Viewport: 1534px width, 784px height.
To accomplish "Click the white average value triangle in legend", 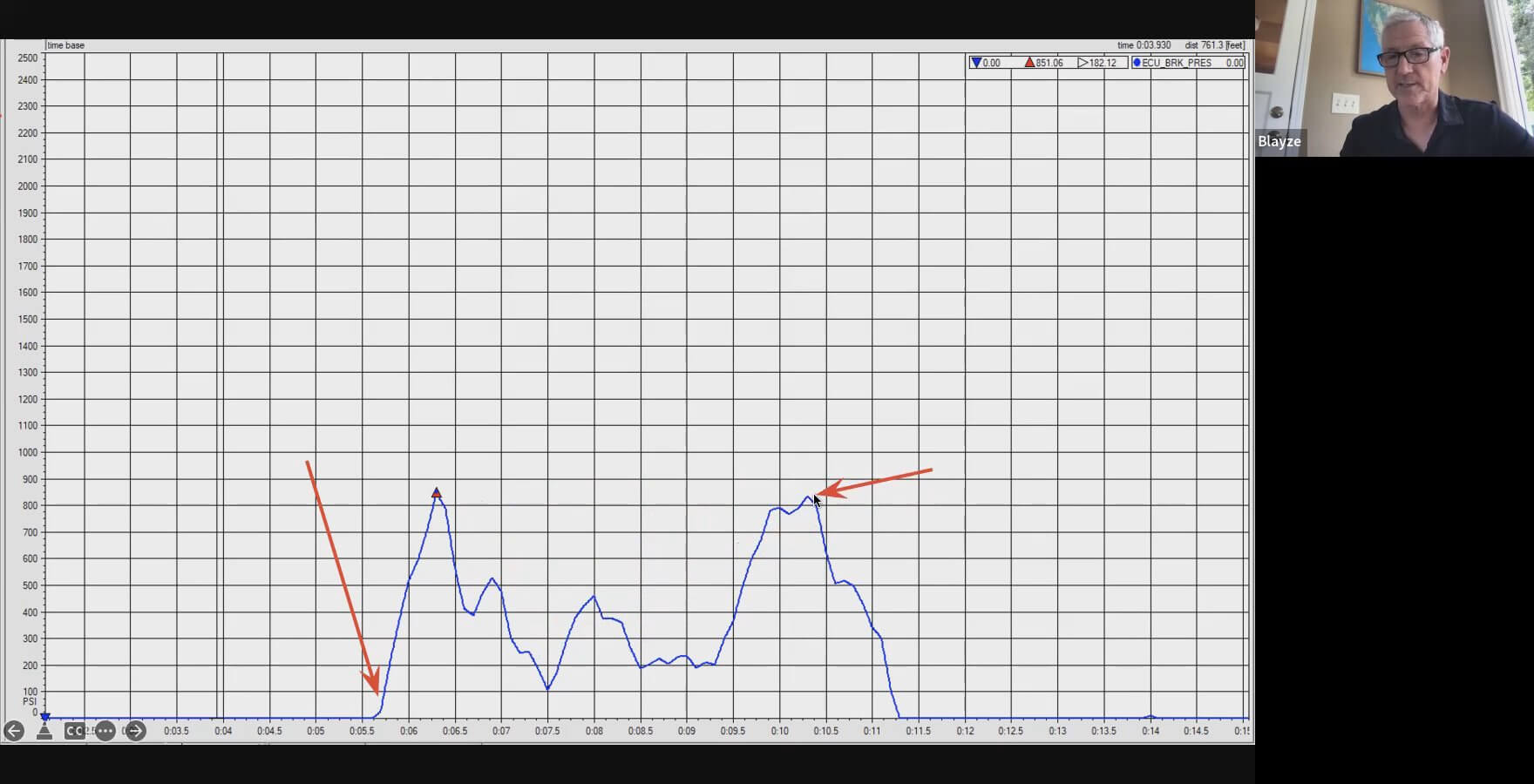I will [1083, 63].
